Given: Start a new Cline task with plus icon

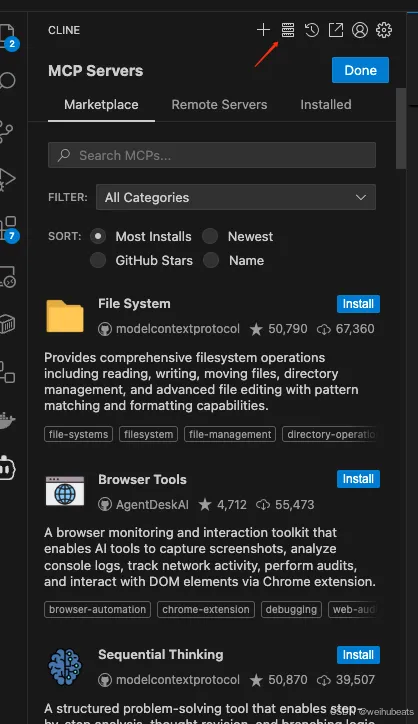Looking at the screenshot, I should (263, 30).
